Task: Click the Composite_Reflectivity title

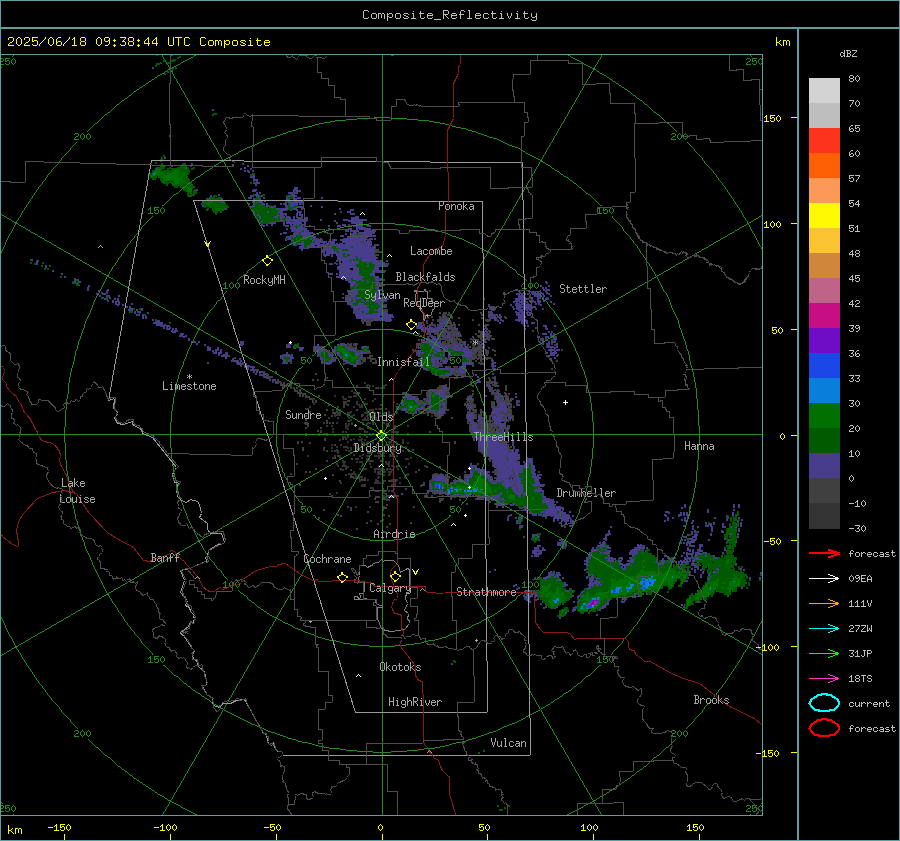Action: click(449, 15)
